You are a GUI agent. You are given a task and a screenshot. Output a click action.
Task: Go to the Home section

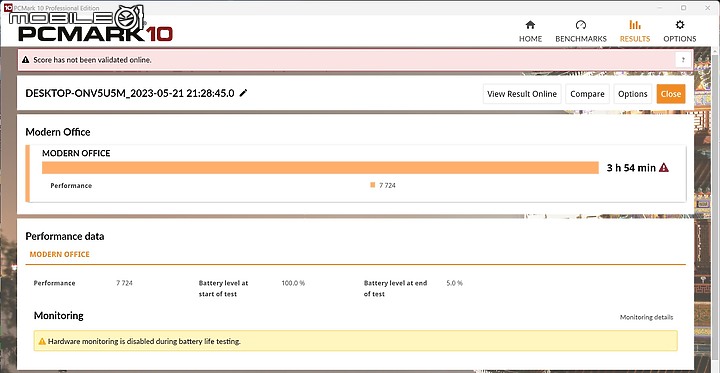click(530, 31)
